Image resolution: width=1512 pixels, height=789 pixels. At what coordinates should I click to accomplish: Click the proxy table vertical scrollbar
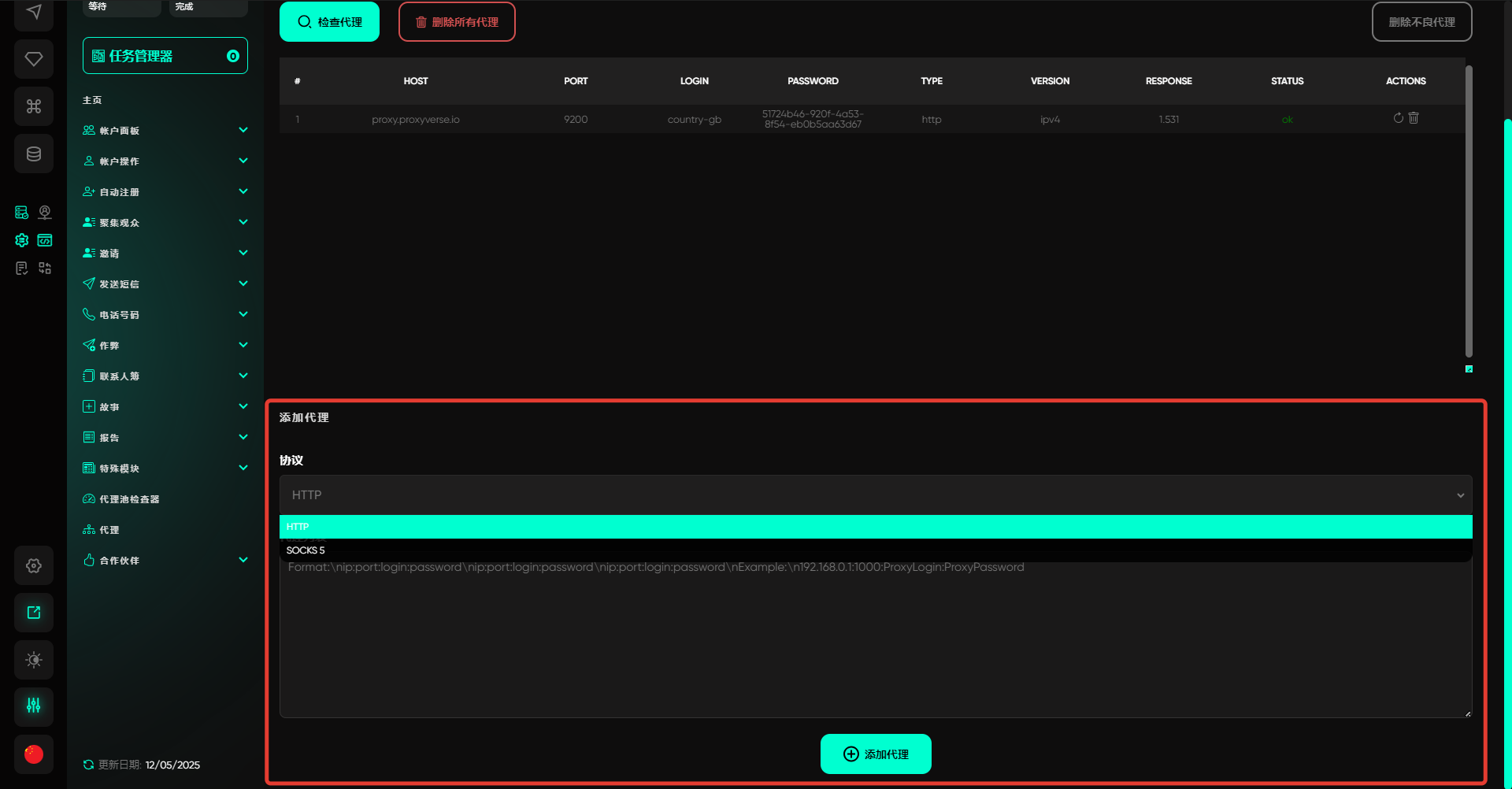1469,211
